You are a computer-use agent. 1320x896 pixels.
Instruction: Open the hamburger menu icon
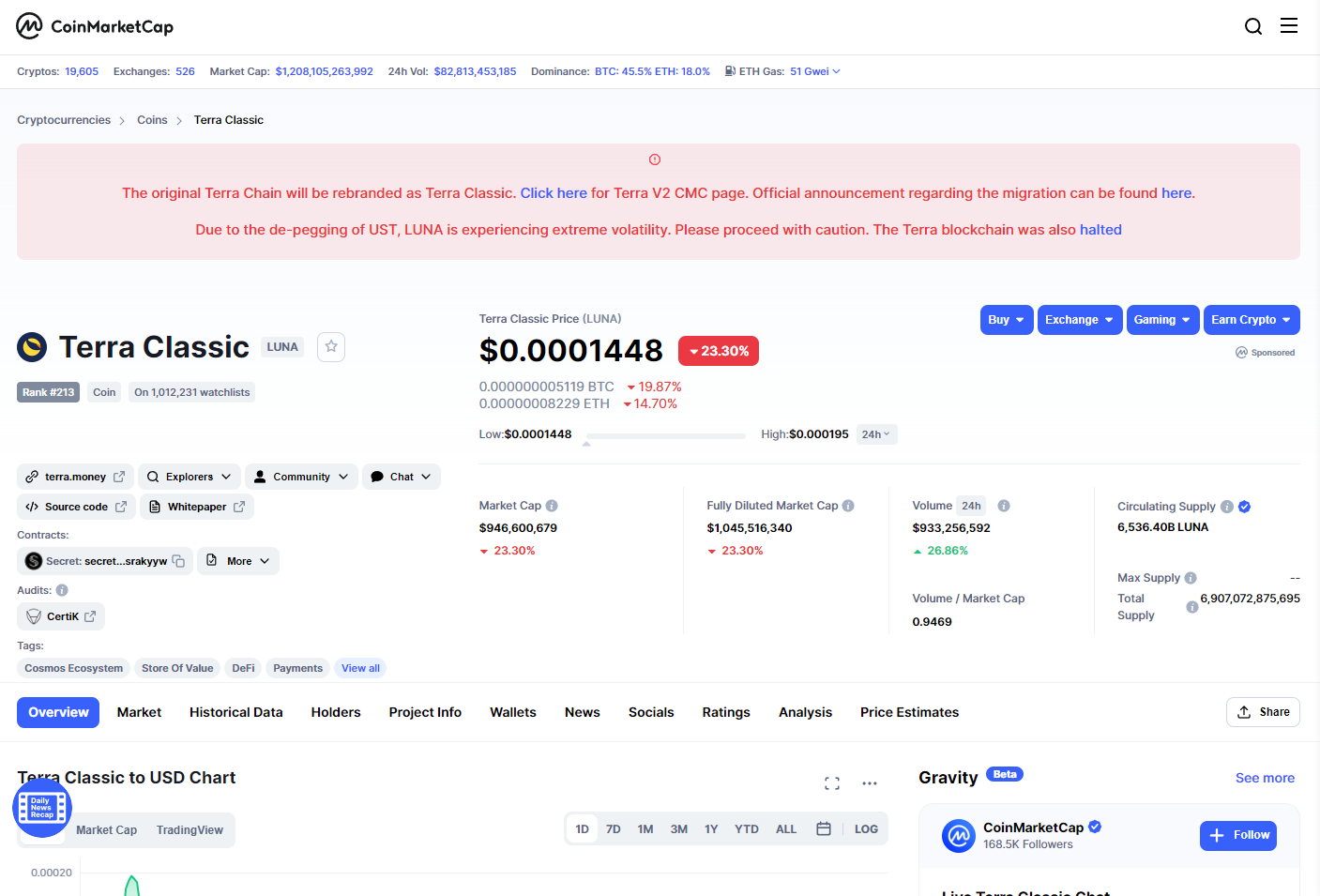coord(1289,25)
